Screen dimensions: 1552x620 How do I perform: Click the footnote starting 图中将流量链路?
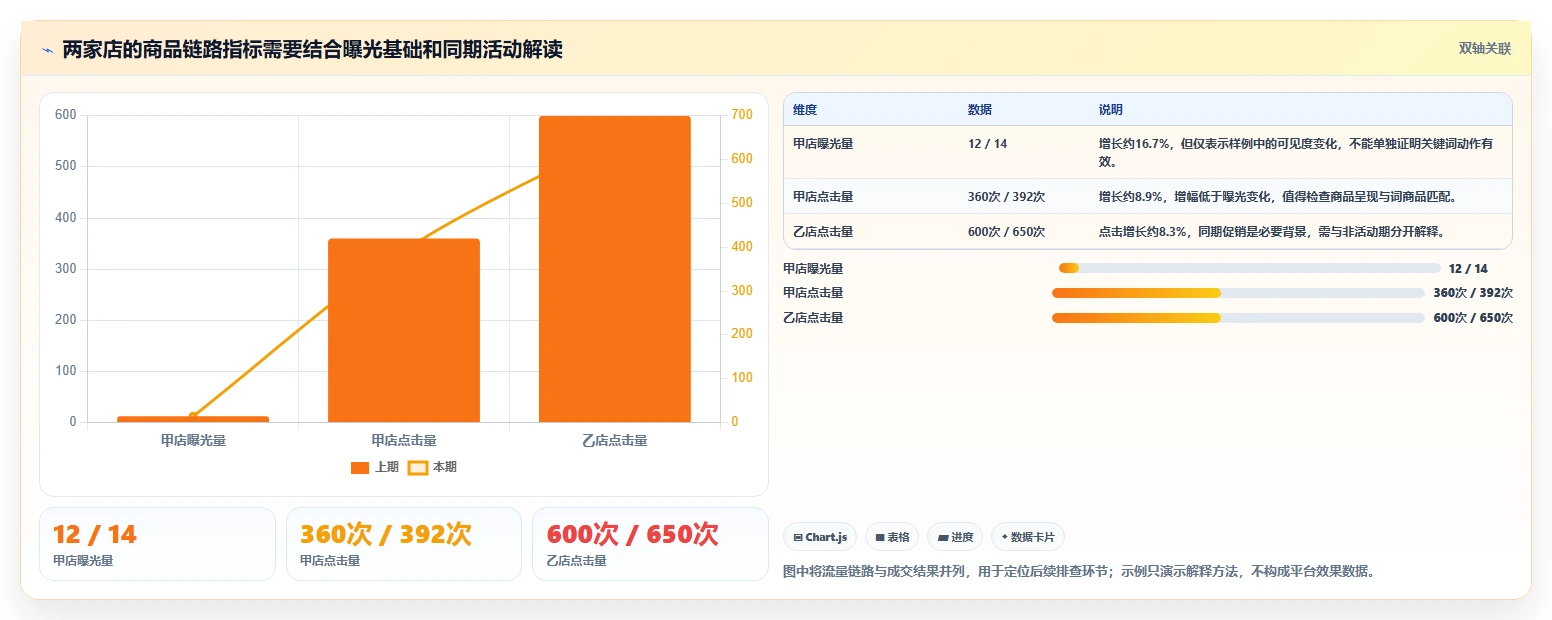(1080, 572)
